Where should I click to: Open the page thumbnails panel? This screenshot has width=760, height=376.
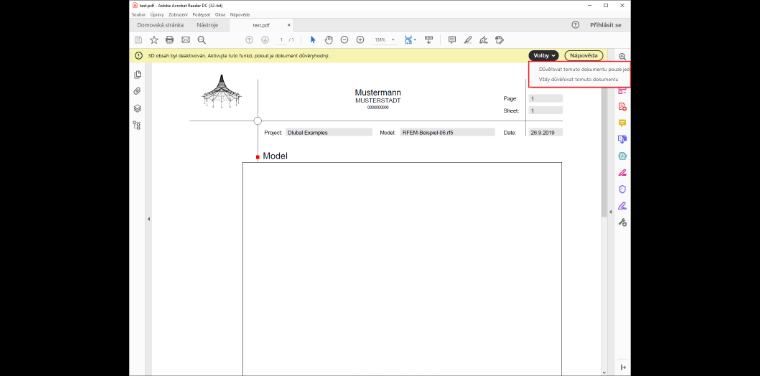coord(138,75)
